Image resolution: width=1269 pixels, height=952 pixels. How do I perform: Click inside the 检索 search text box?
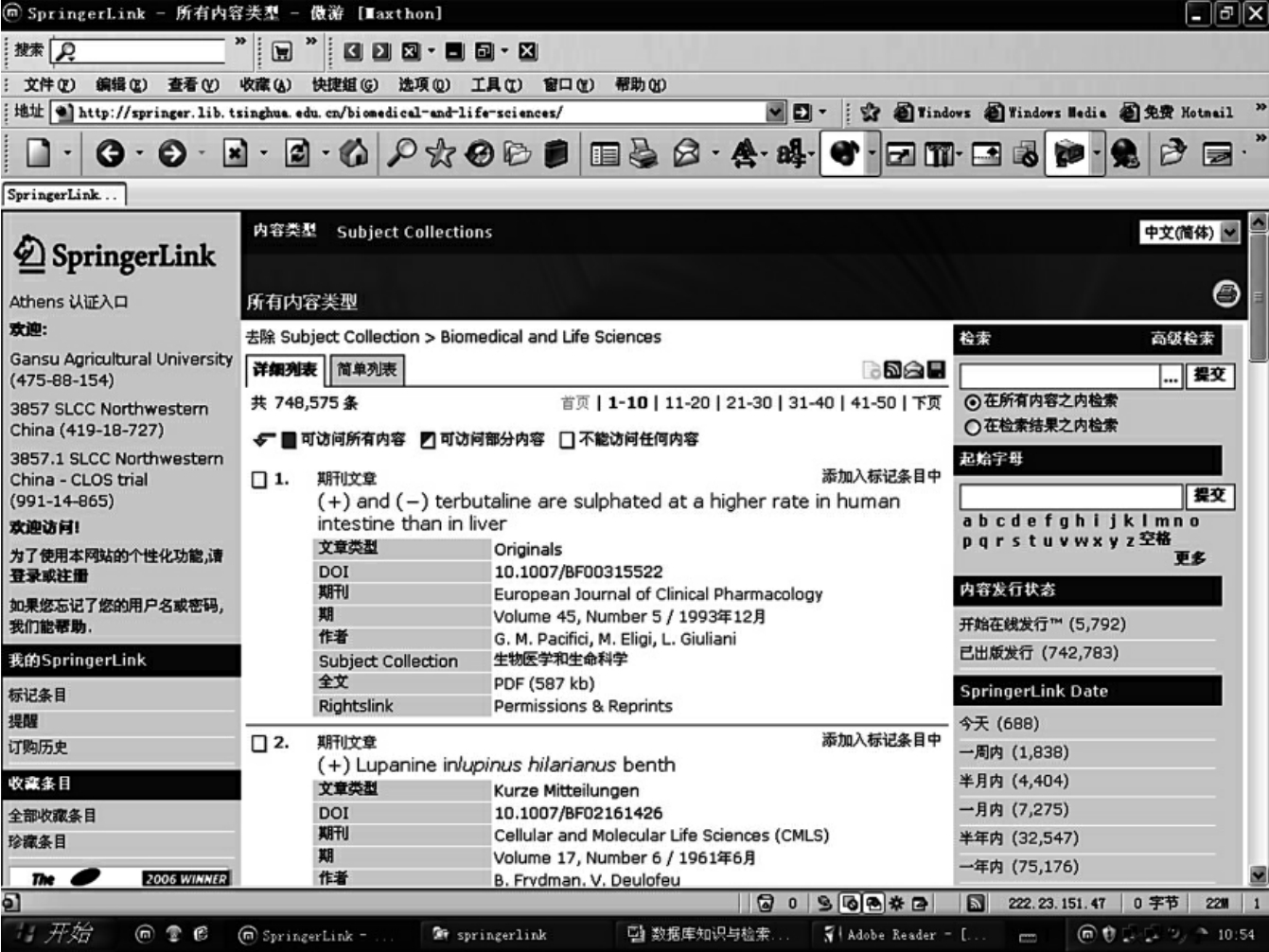point(1060,377)
